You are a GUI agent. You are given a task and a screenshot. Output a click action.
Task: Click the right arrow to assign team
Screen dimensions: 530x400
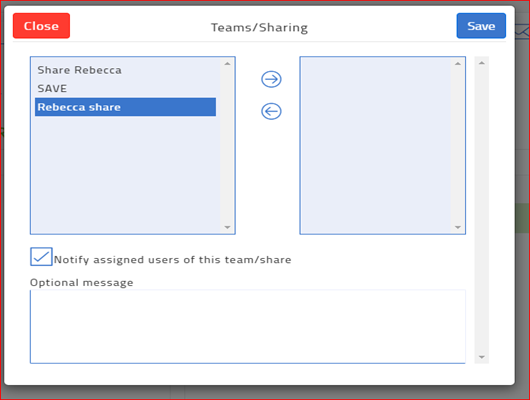click(271, 79)
